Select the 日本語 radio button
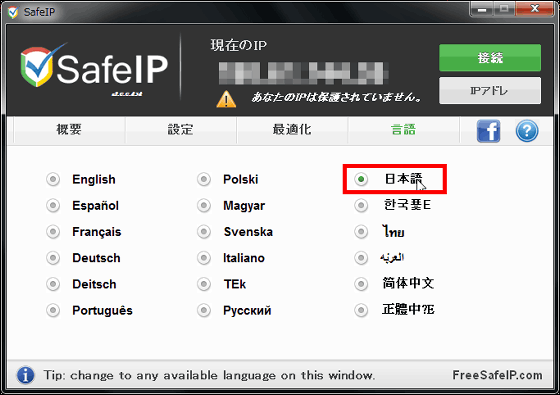 point(361,179)
